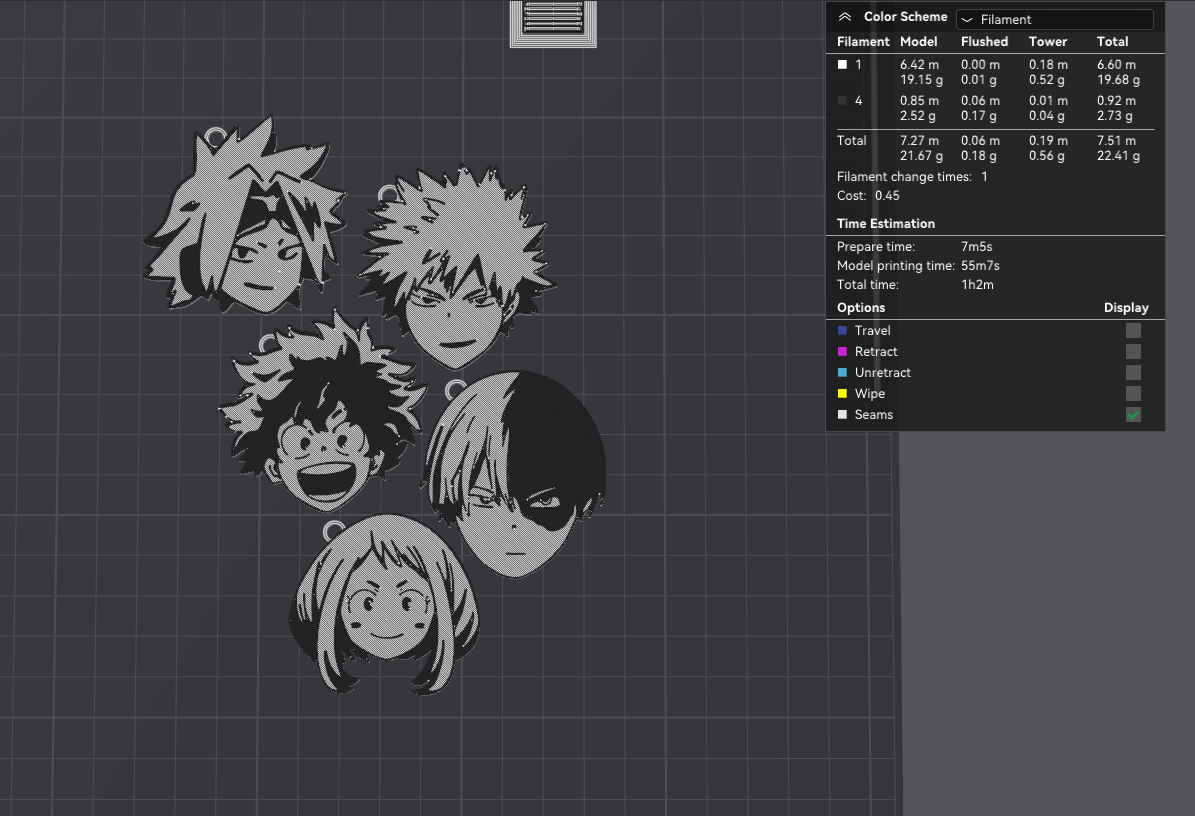Click the '1h2m' total time value
1195x816 pixels.
[977, 284]
